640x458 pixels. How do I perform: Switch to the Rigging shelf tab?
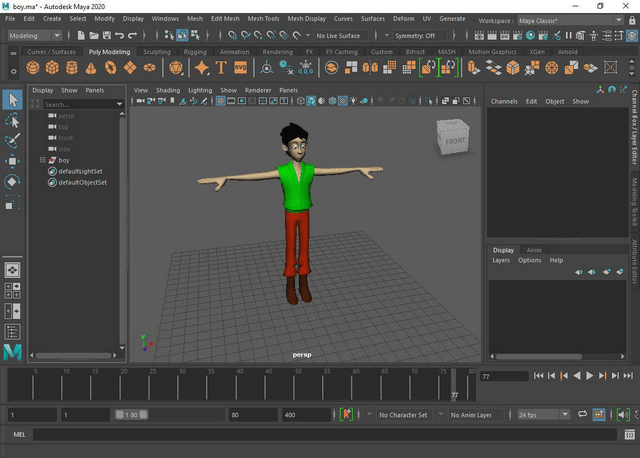pyautogui.click(x=195, y=52)
